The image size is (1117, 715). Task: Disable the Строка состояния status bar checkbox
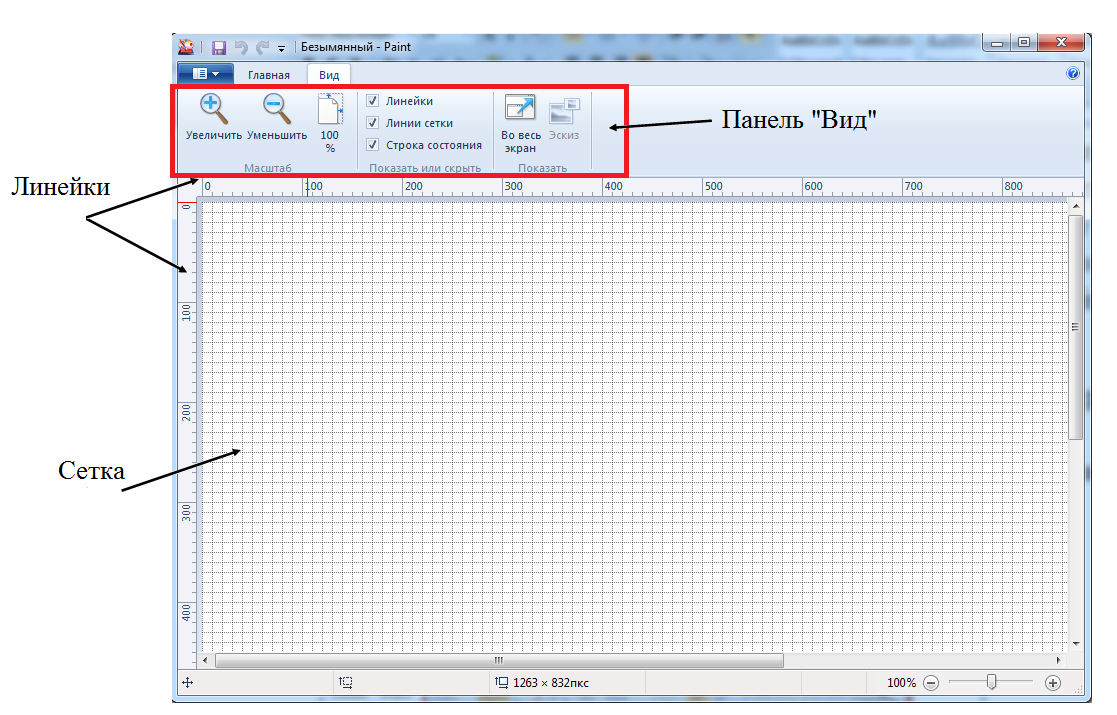point(373,145)
